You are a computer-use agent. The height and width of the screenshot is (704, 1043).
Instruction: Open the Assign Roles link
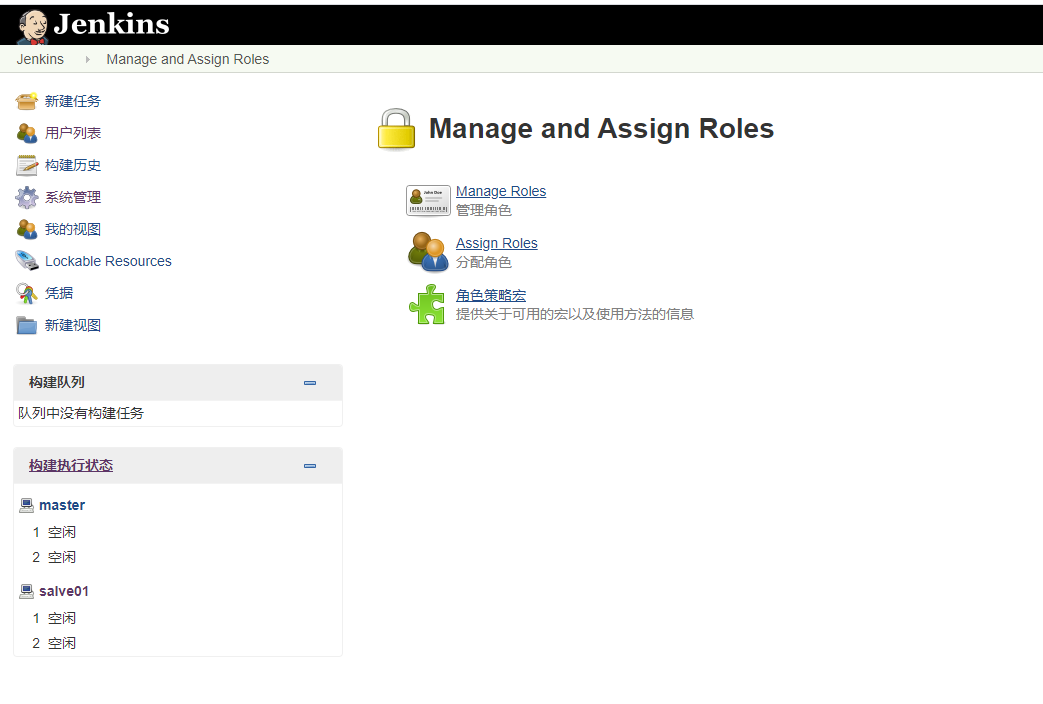pos(497,243)
